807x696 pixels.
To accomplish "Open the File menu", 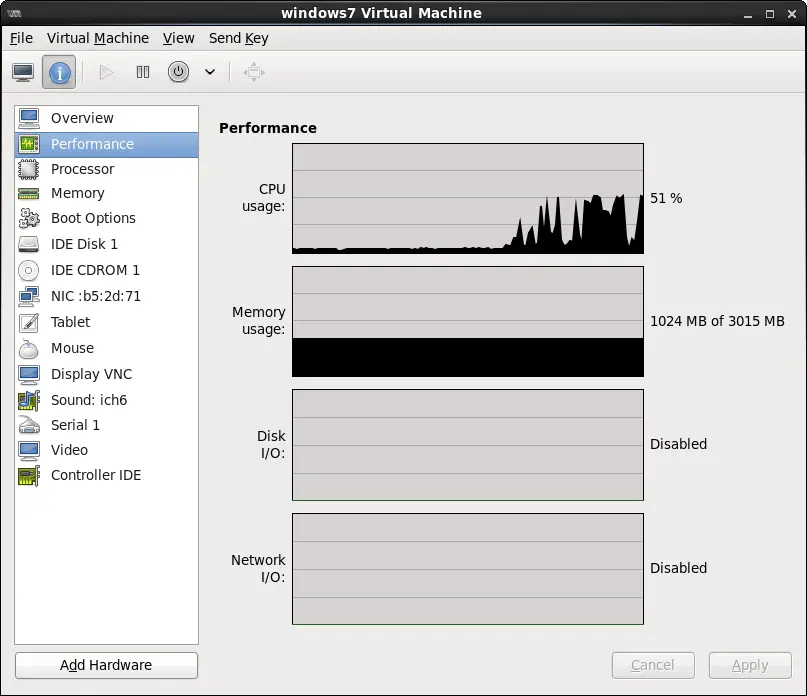I will pos(21,38).
